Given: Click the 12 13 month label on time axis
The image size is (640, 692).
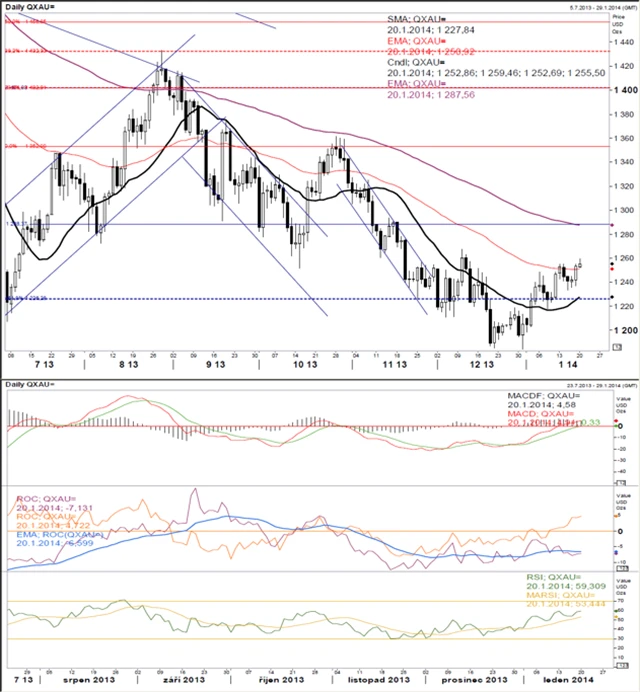Looking at the screenshot, I should pos(482,365).
